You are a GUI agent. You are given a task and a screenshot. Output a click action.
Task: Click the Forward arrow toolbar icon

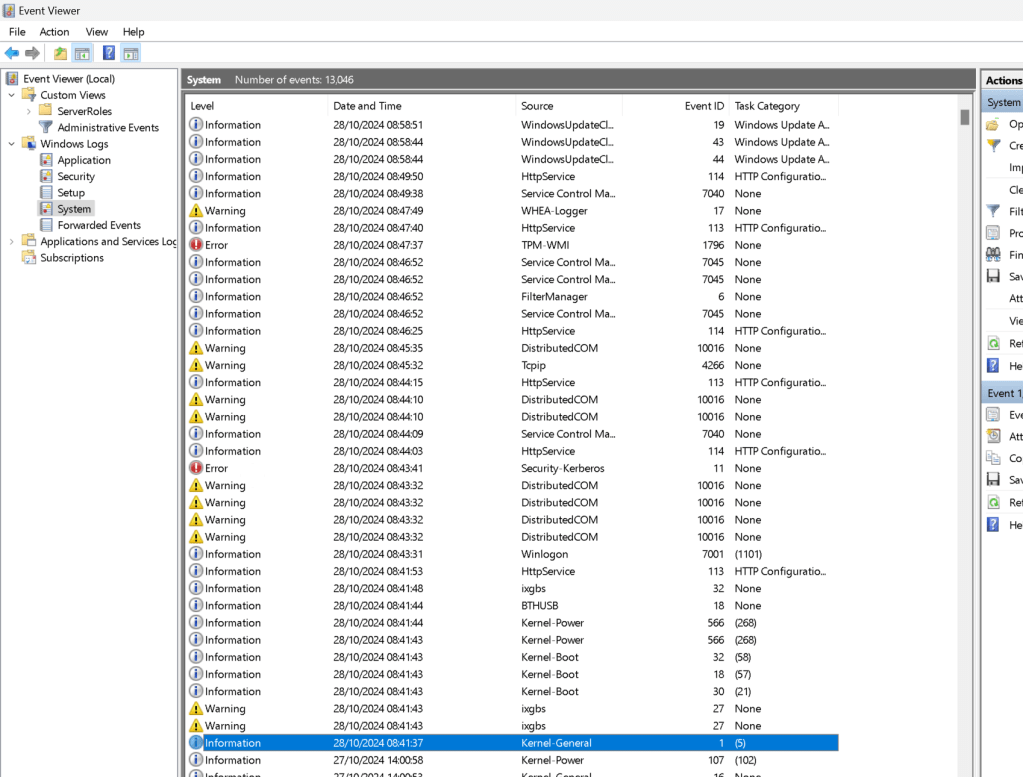point(32,53)
